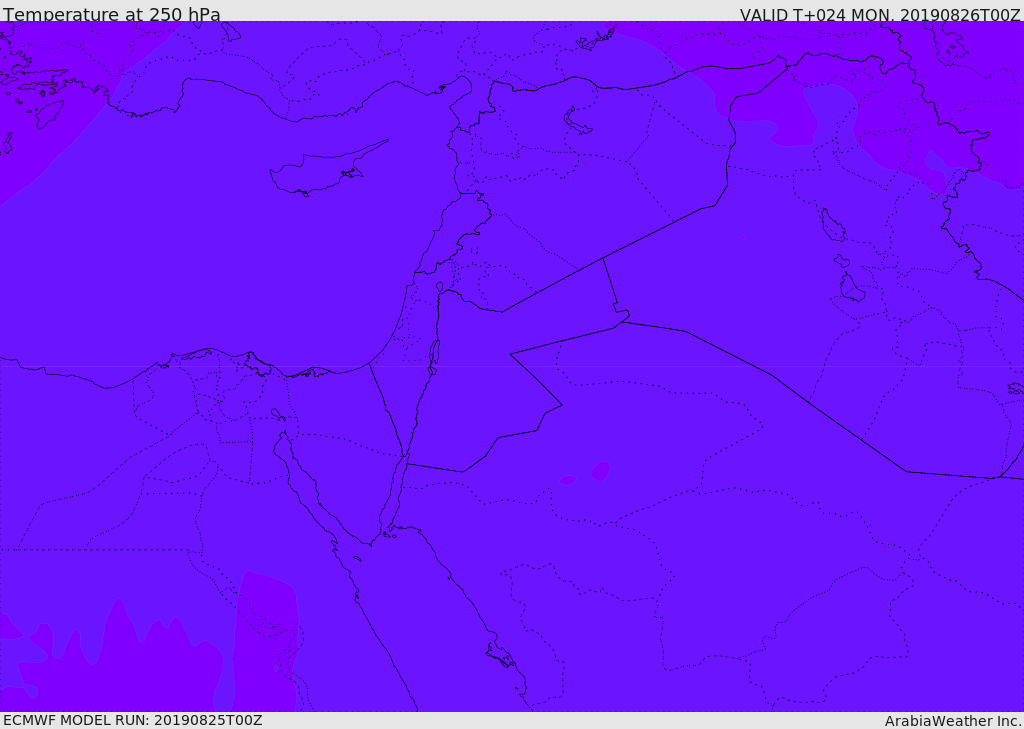Click the Dead Sea outline
Image resolution: width=1024 pixels, height=729 pixels.
433,357
